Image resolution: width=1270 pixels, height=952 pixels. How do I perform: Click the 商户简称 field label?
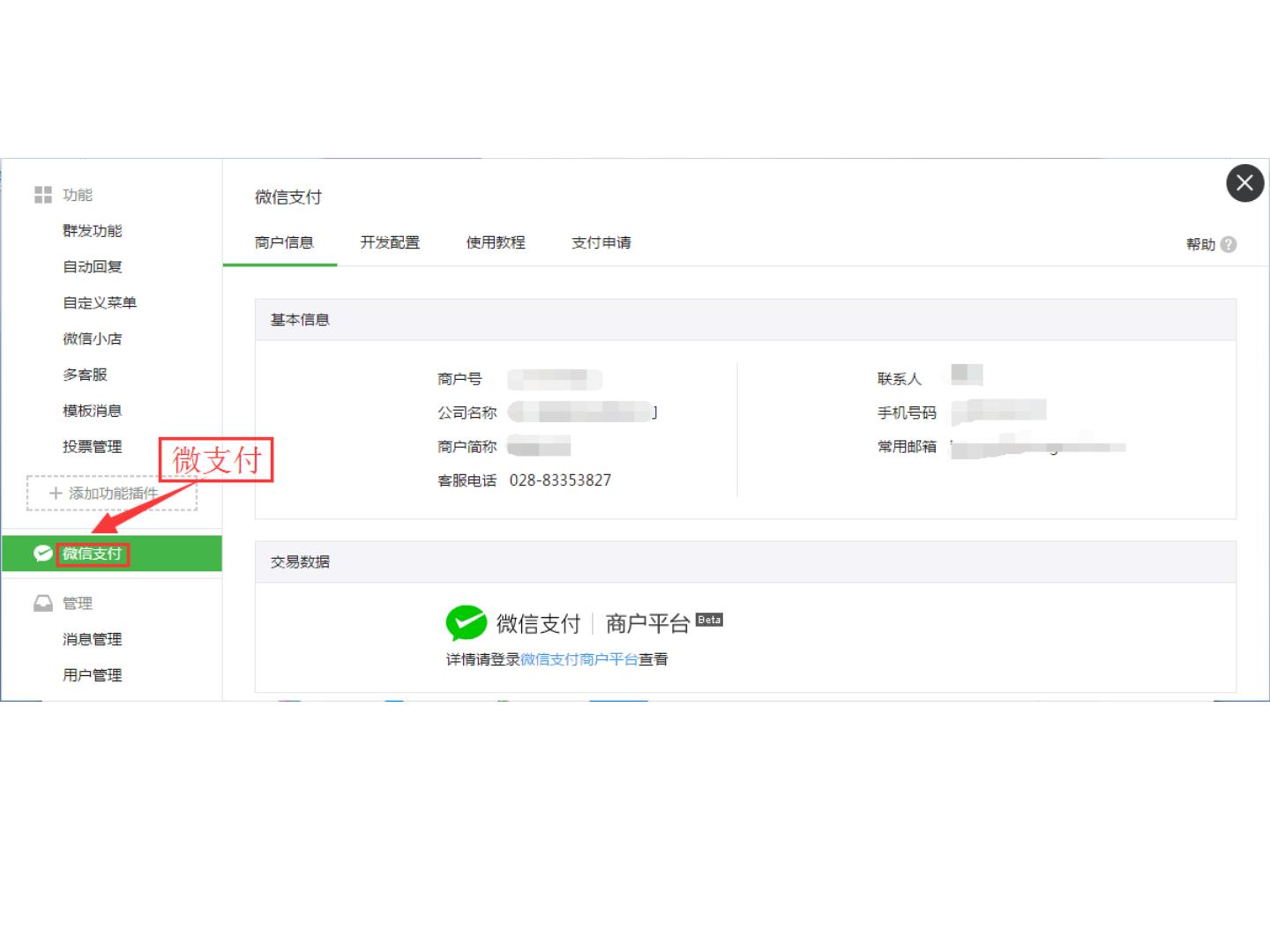(x=467, y=447)
